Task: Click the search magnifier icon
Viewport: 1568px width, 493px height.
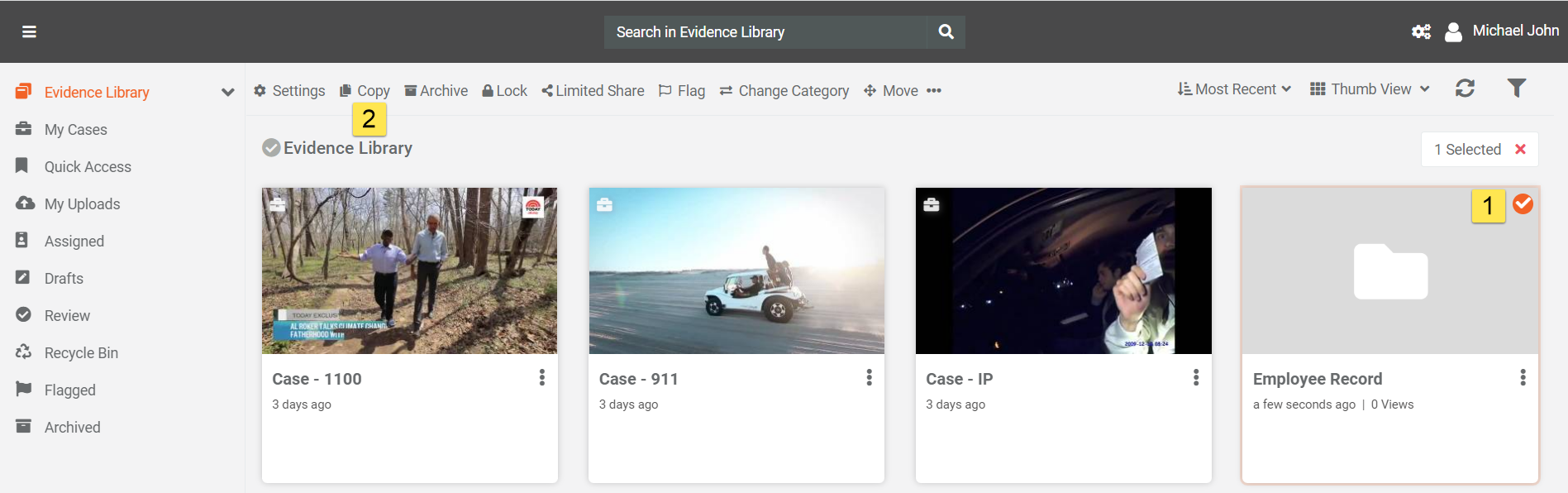Action: [x=946, y=32]
